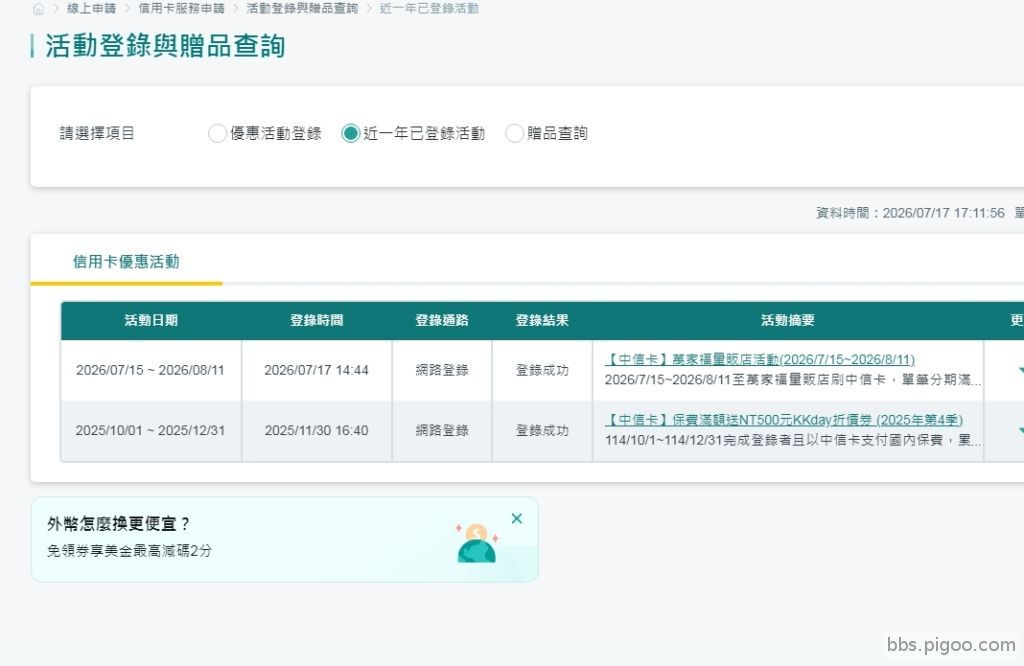Click 活動日期 column header

coord(151,320)
